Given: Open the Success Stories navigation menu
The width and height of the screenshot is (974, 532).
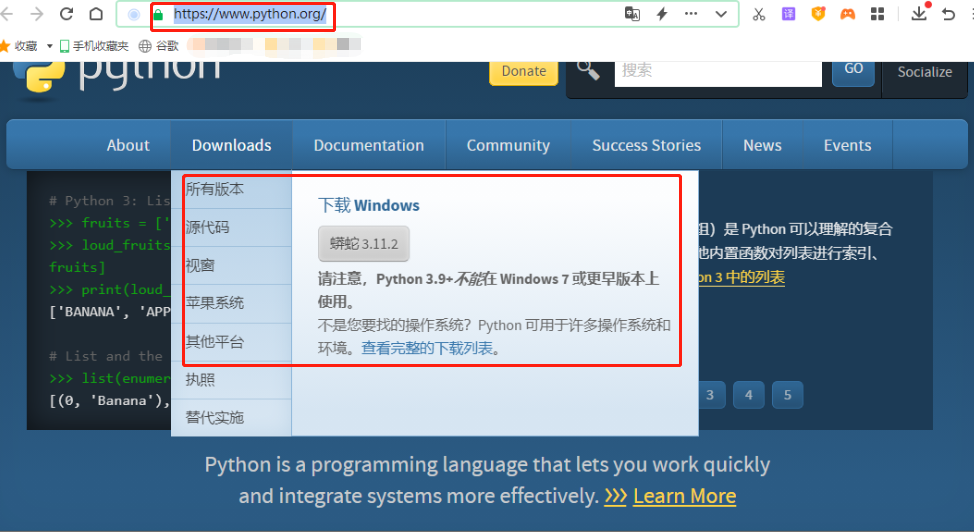Looking at the screenshot, I should coord(646,145).
